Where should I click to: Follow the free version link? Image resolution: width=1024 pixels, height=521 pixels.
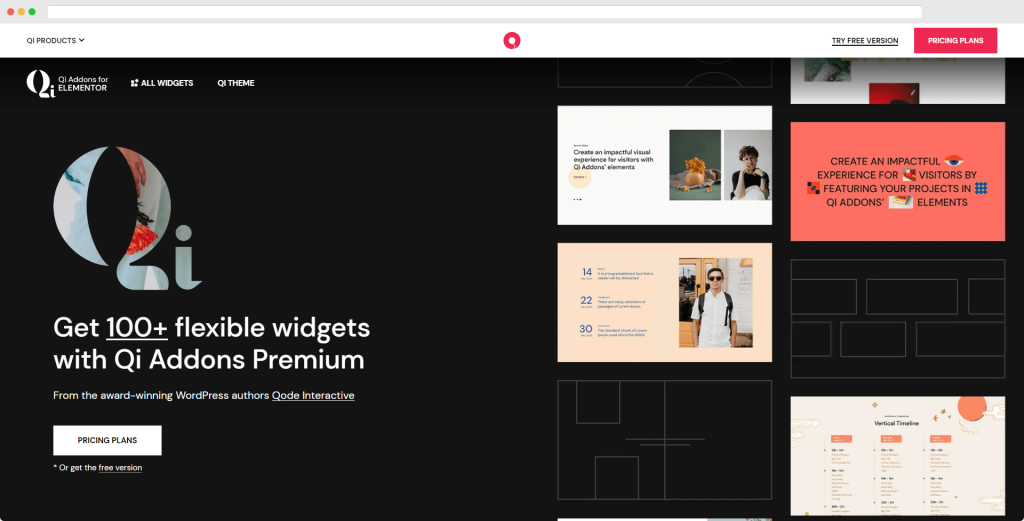point(120,467)
